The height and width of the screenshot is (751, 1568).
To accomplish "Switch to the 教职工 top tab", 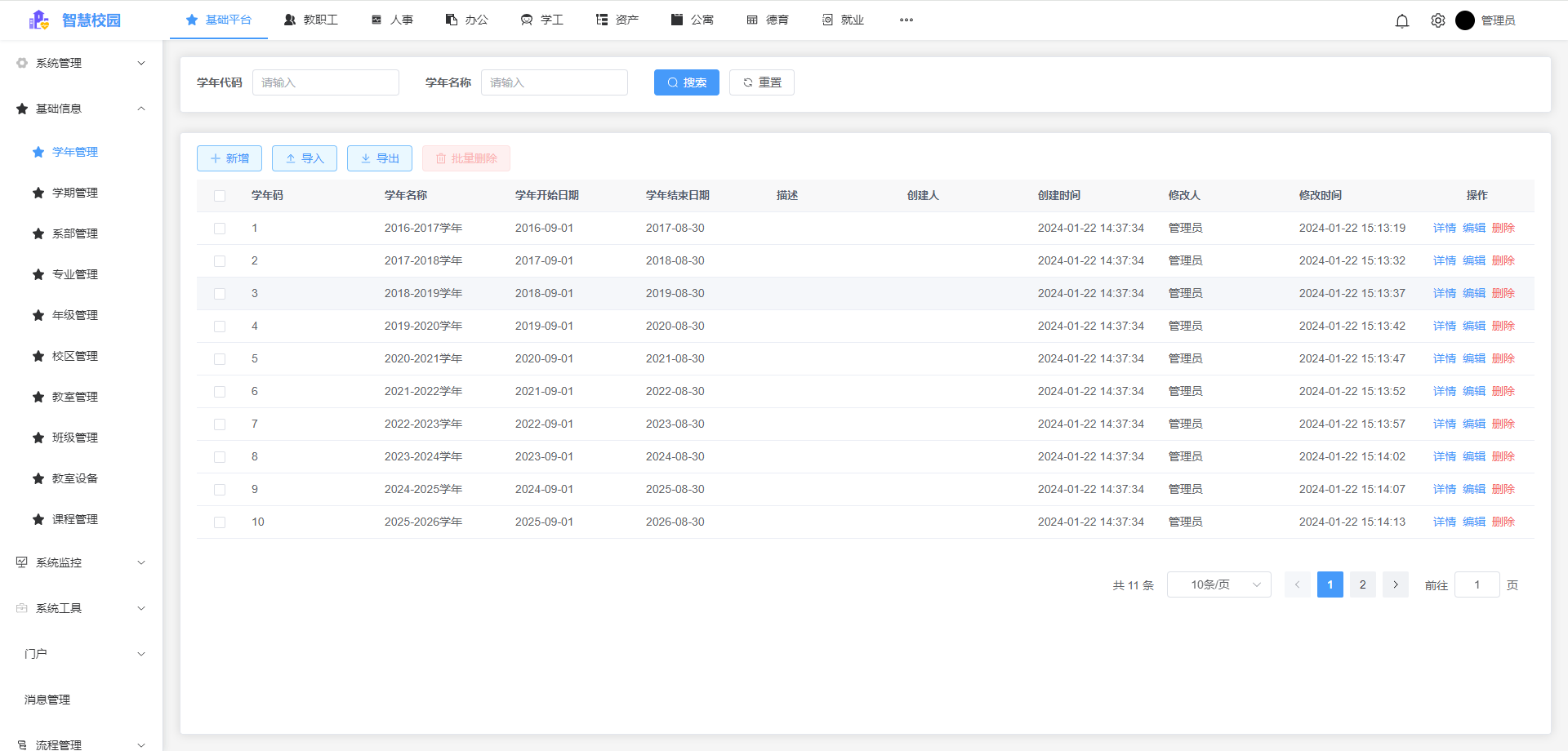I will coord(311,20).
